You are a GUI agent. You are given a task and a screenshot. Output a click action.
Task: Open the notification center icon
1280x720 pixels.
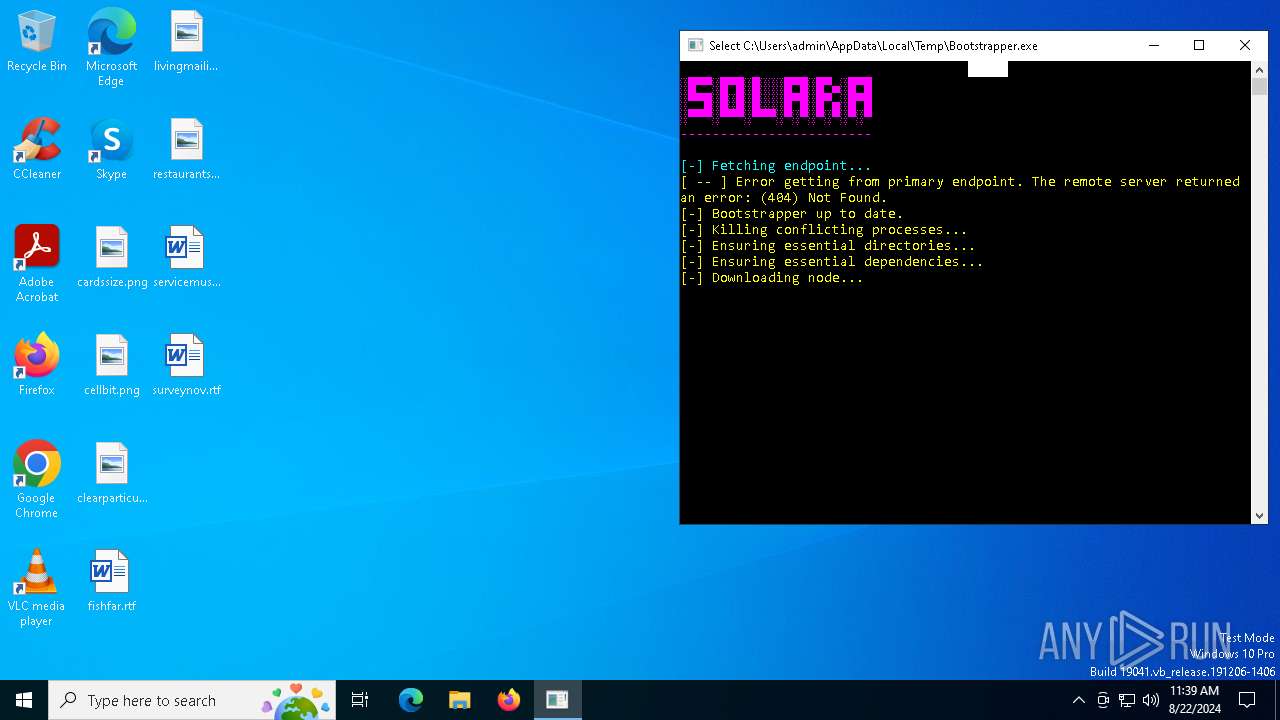[x=1247, y=700]
